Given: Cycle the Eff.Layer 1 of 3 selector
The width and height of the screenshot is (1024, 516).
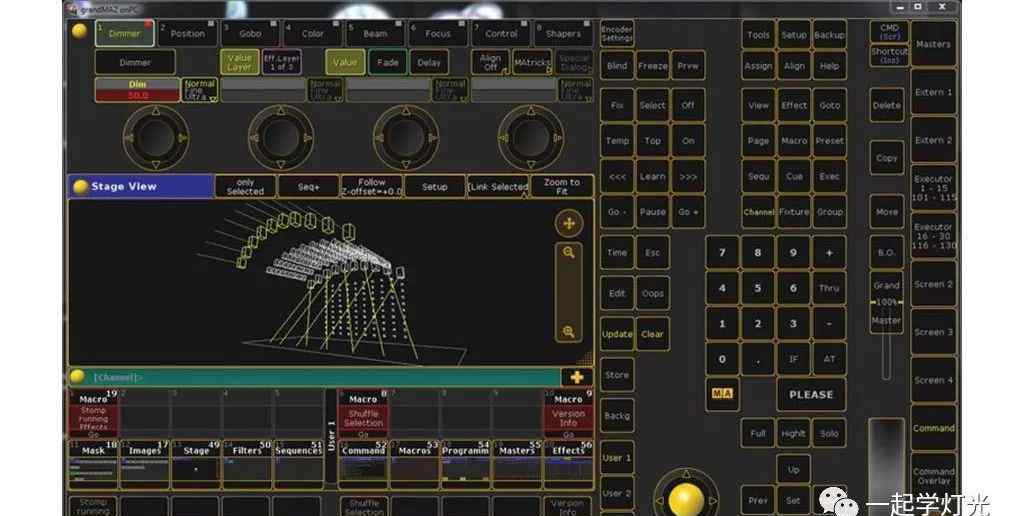Looking at the screenshot, I should point(281,62).
